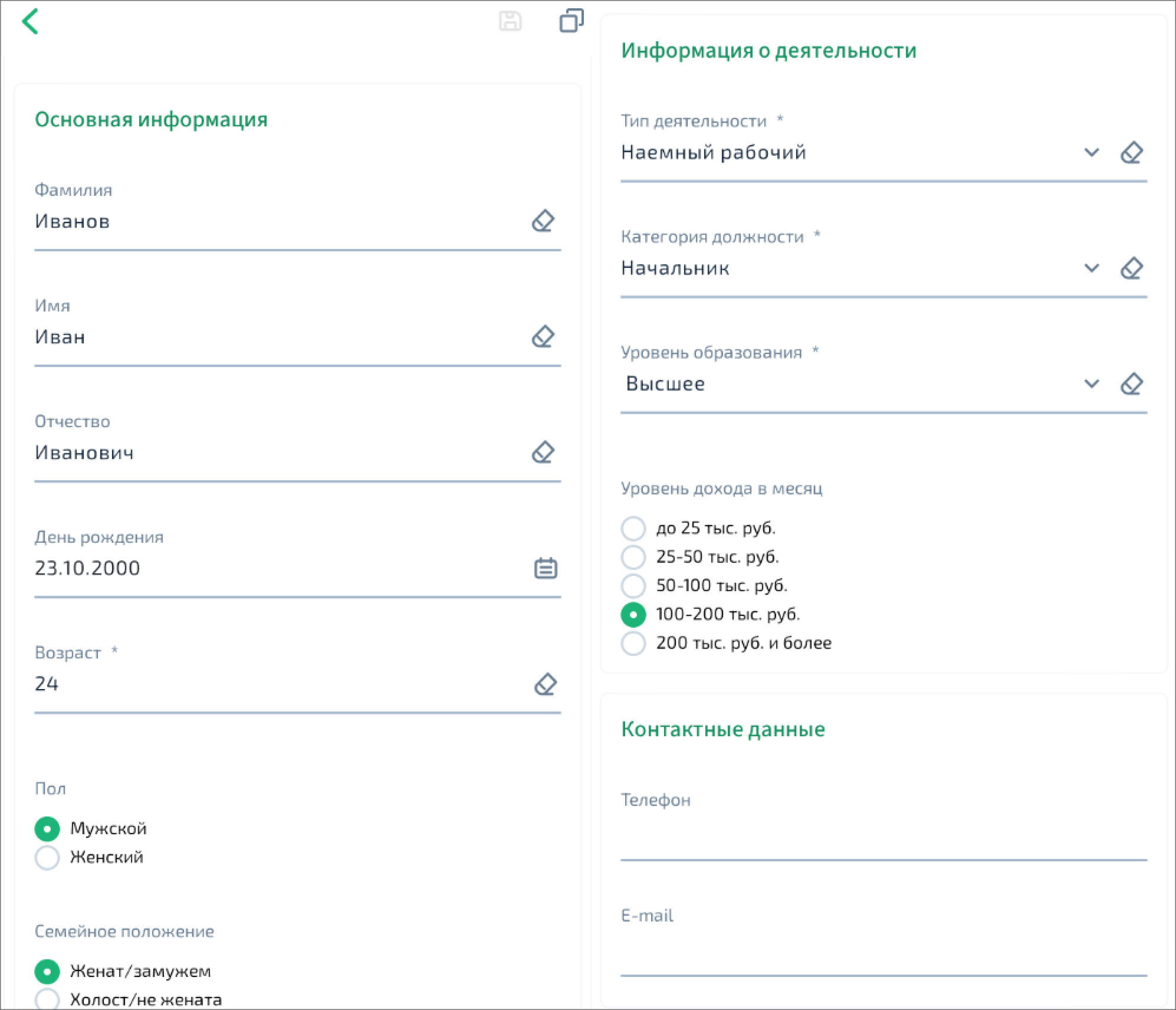
Task: Clear the Возраст field with eraser icon
Action: tap(545, 684)
